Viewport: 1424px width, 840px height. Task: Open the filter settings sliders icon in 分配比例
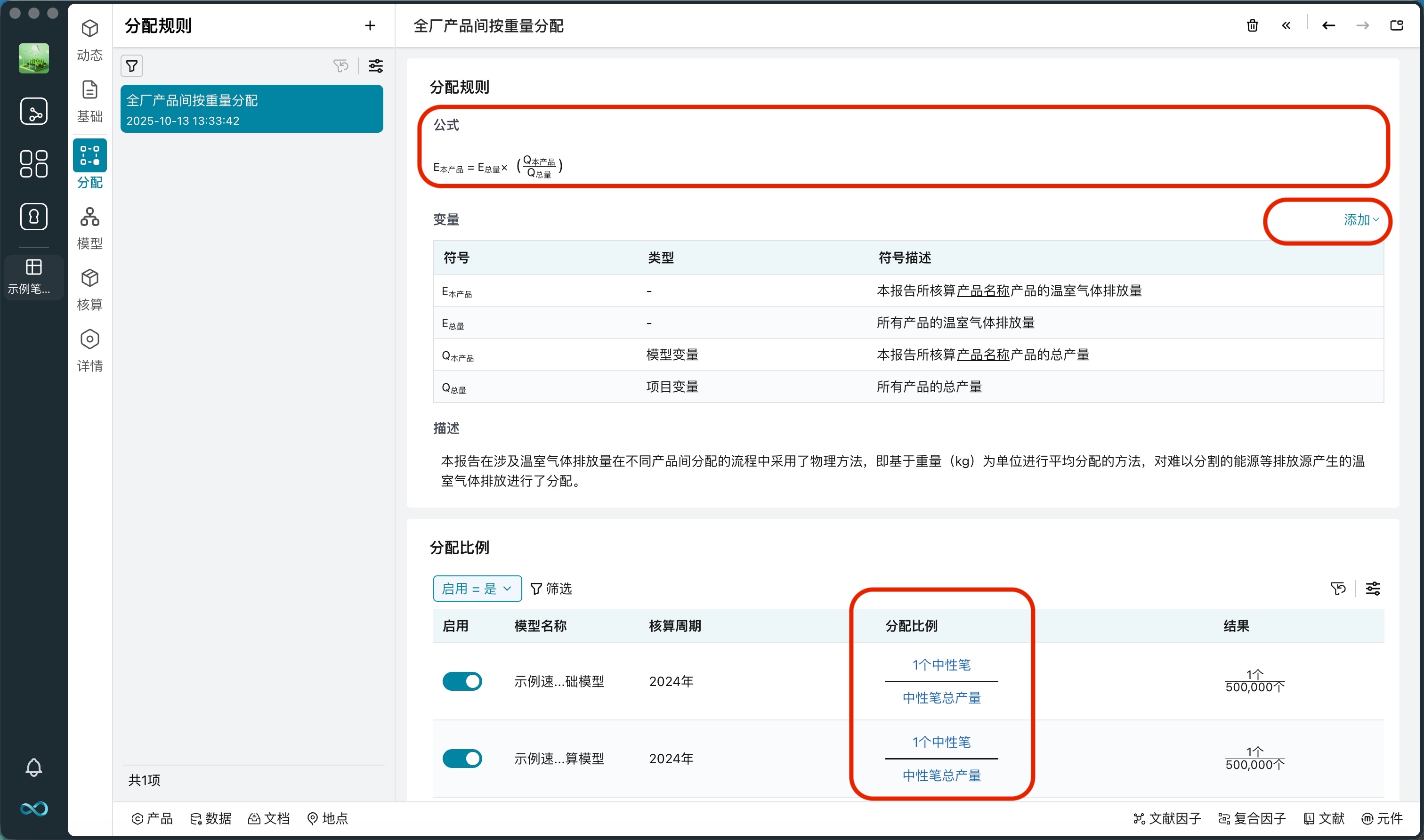pyautogui.click(x=1374, y=589)
